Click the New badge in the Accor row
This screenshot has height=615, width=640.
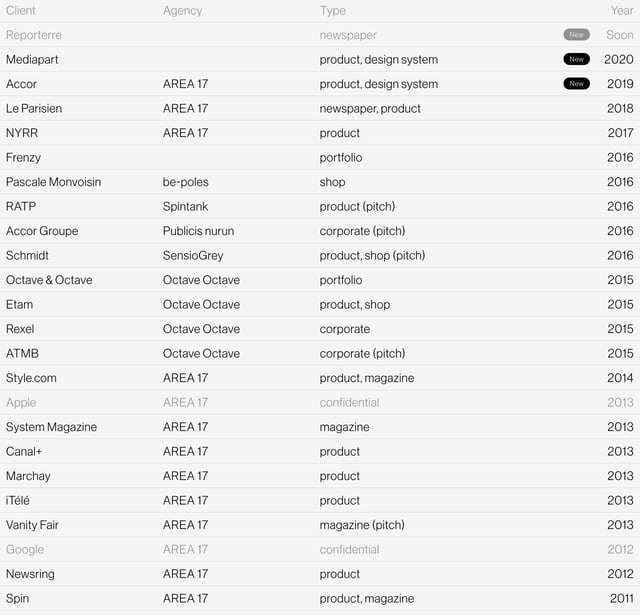click(576, 84)
